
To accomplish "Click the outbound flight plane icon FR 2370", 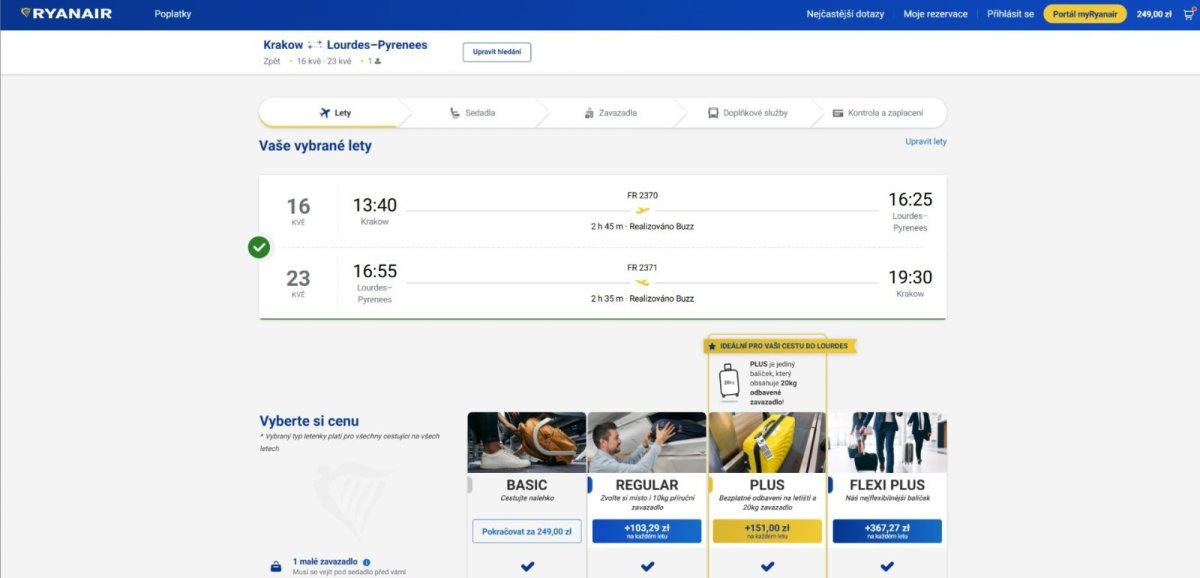I will (642, 210).
